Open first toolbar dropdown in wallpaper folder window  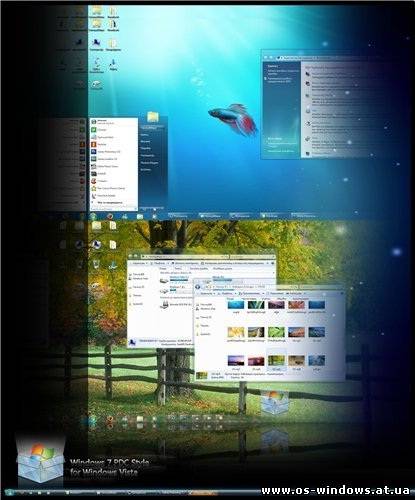[207, 294]
